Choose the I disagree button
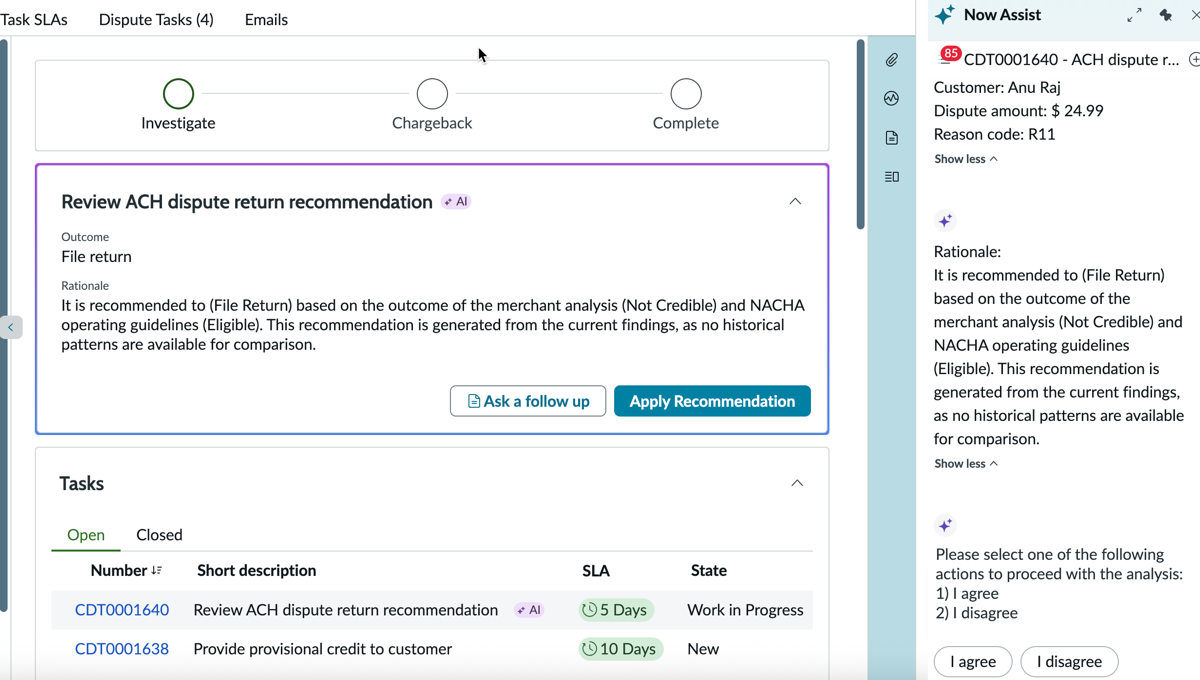The width and height of the screenshot is (1200, 680). 1069,662
